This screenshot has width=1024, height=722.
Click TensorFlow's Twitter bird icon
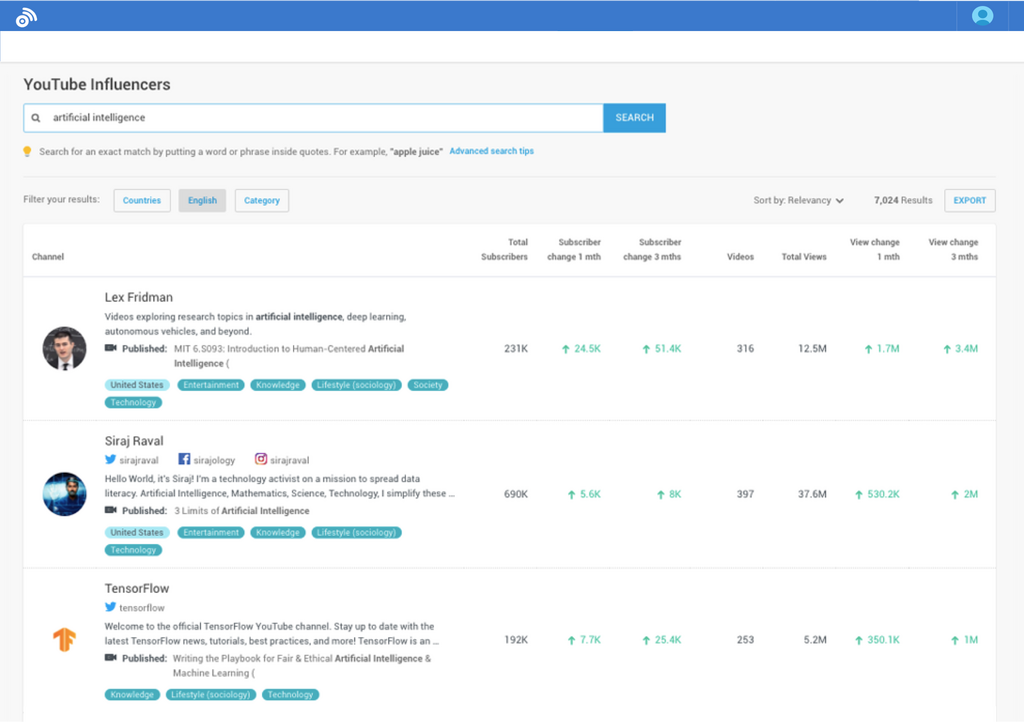[111, 607]
